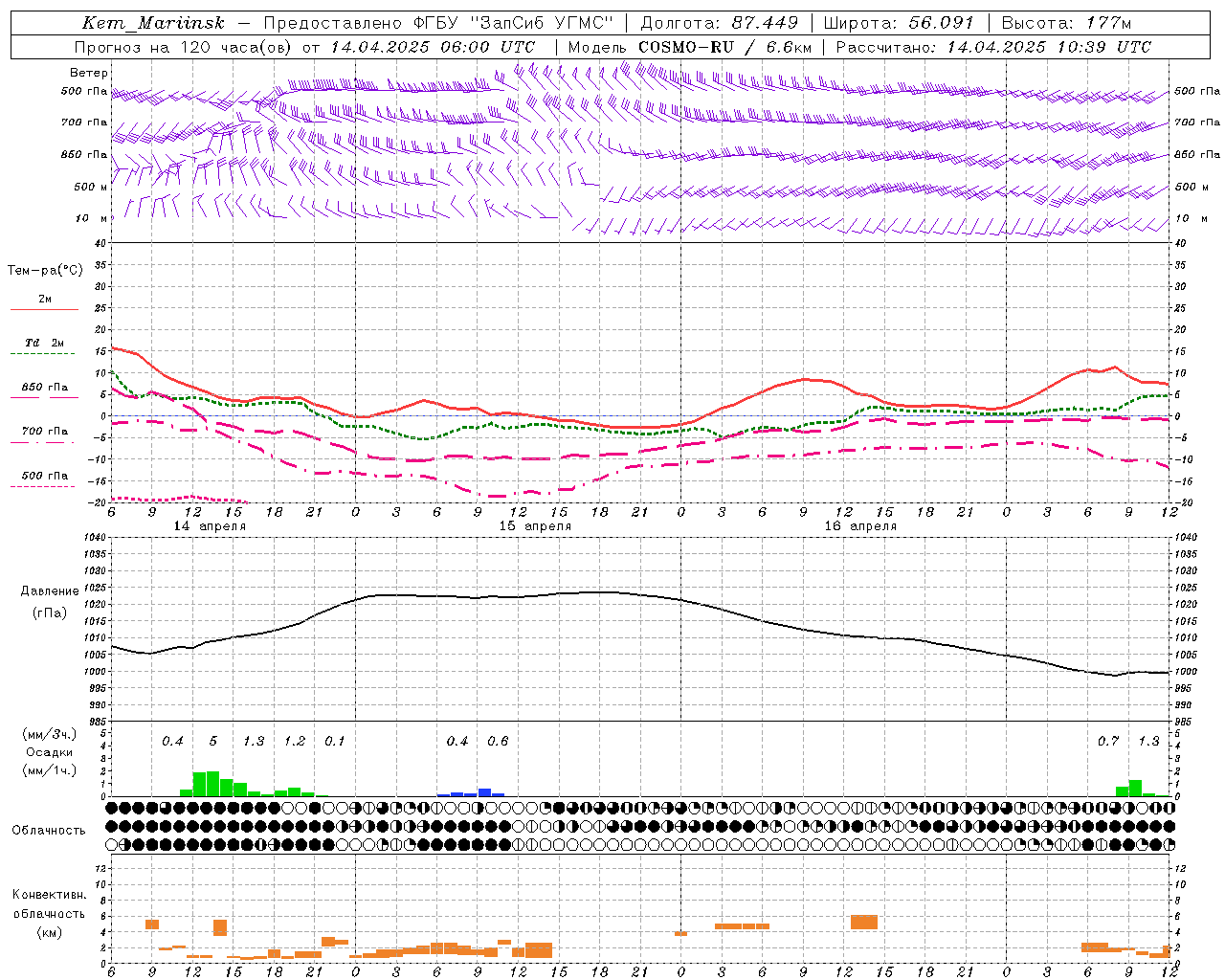Screen dimensions: 1225x980
Task: Click the "Давление" pressure label
Action: tap(50, 591)
